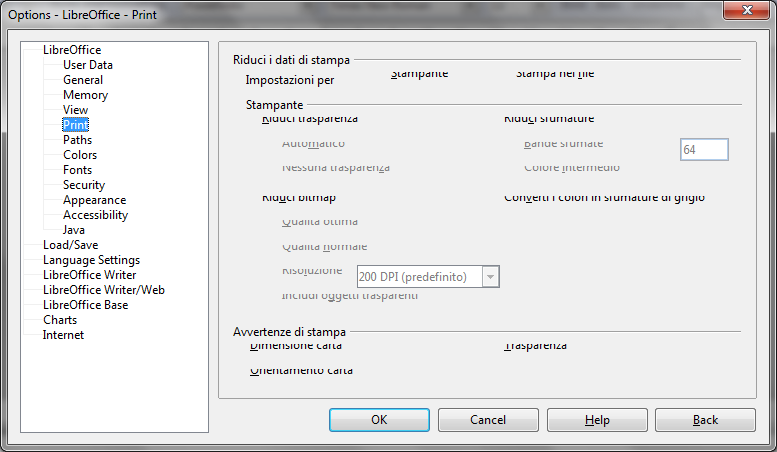The height and width of the screenshot is (452, 777).
Task: Select User Data in the options tree
Action: click(x=88, y=65)
